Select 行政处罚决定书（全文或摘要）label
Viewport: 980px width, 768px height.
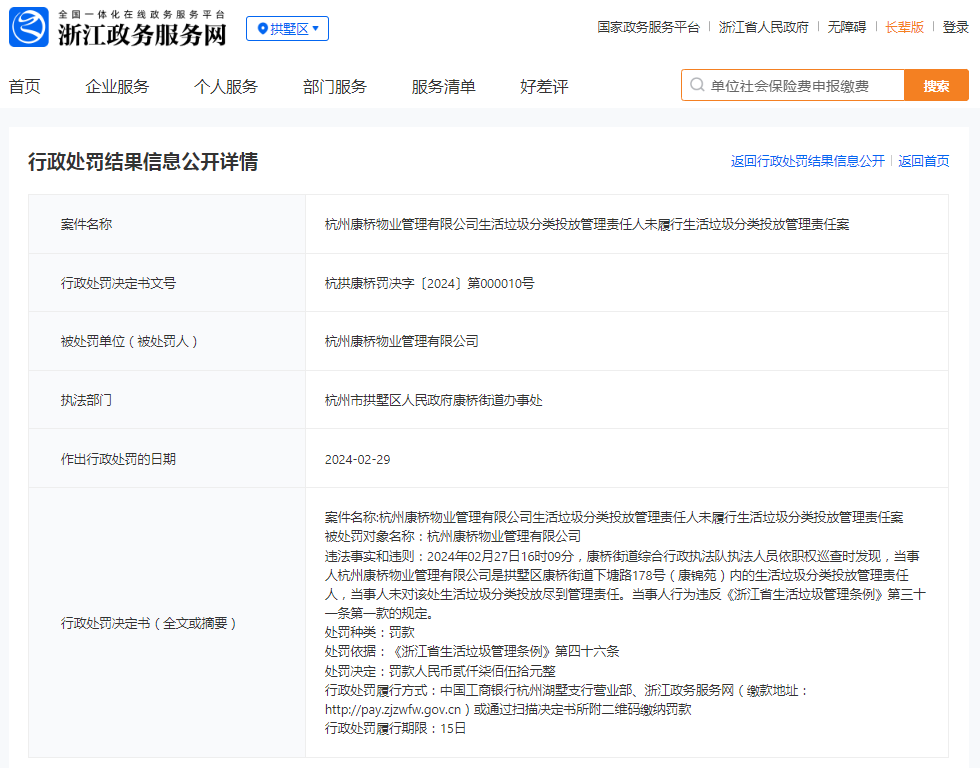click(x=149, y=623)
